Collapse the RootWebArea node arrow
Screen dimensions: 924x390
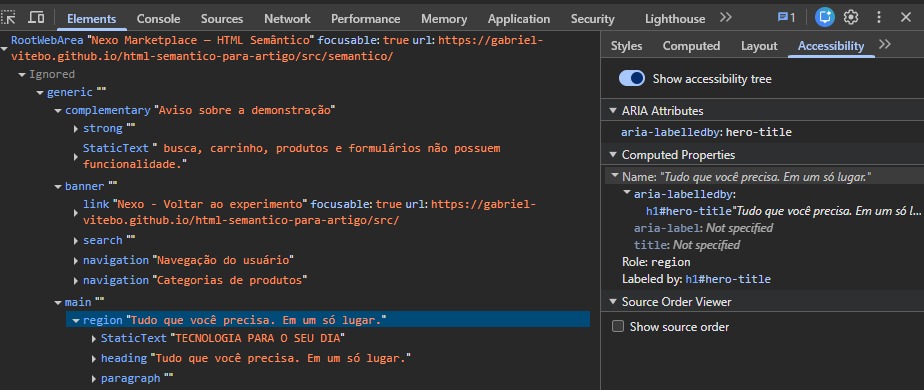[4, 49]
